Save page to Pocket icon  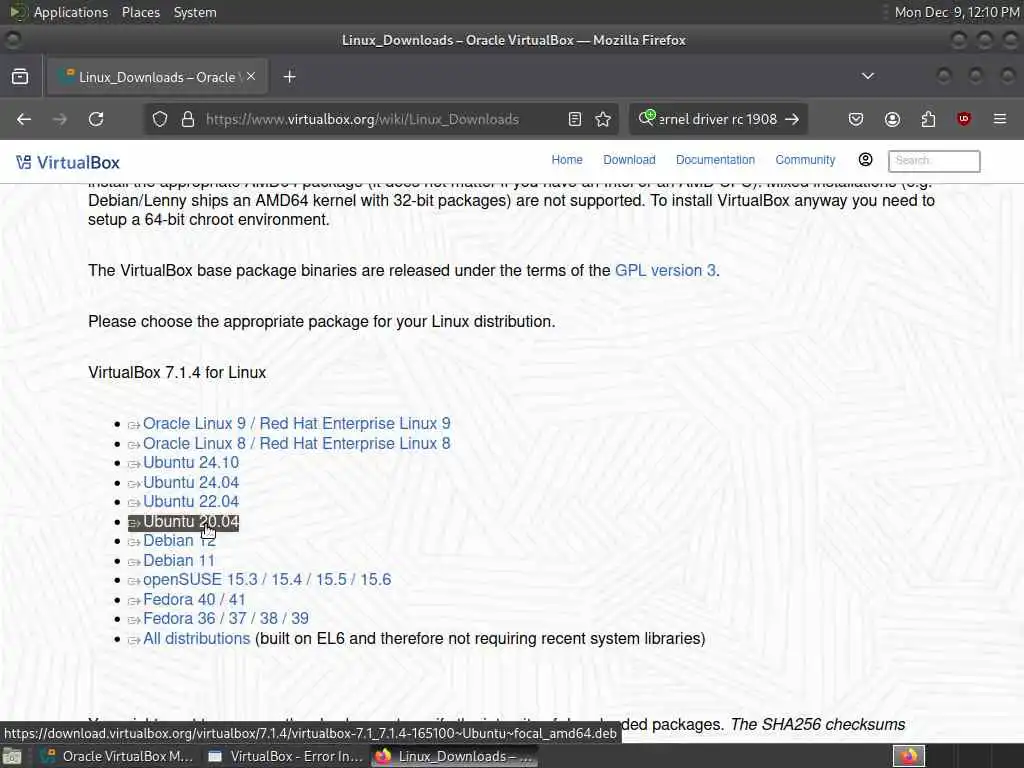click(856, 119)
